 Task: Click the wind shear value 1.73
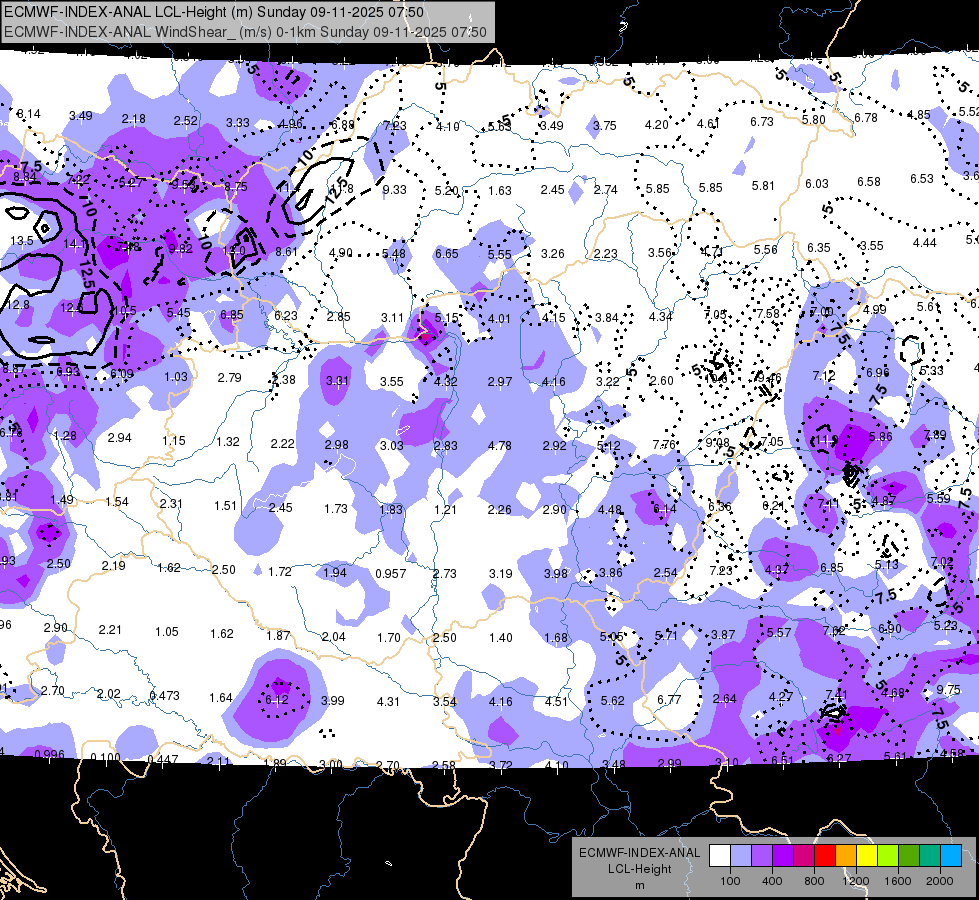(x=335, y=508)
